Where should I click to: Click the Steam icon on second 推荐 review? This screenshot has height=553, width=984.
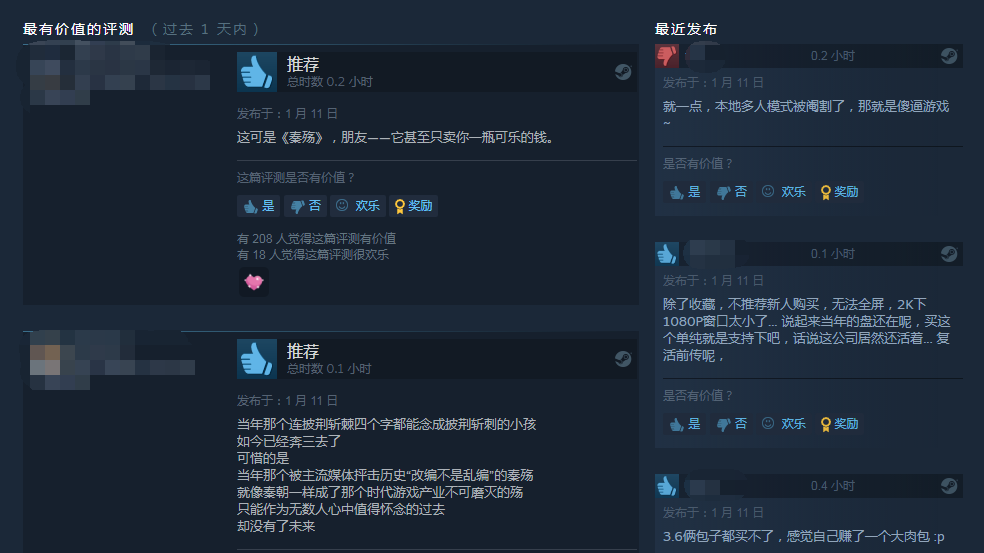point(623,359)
